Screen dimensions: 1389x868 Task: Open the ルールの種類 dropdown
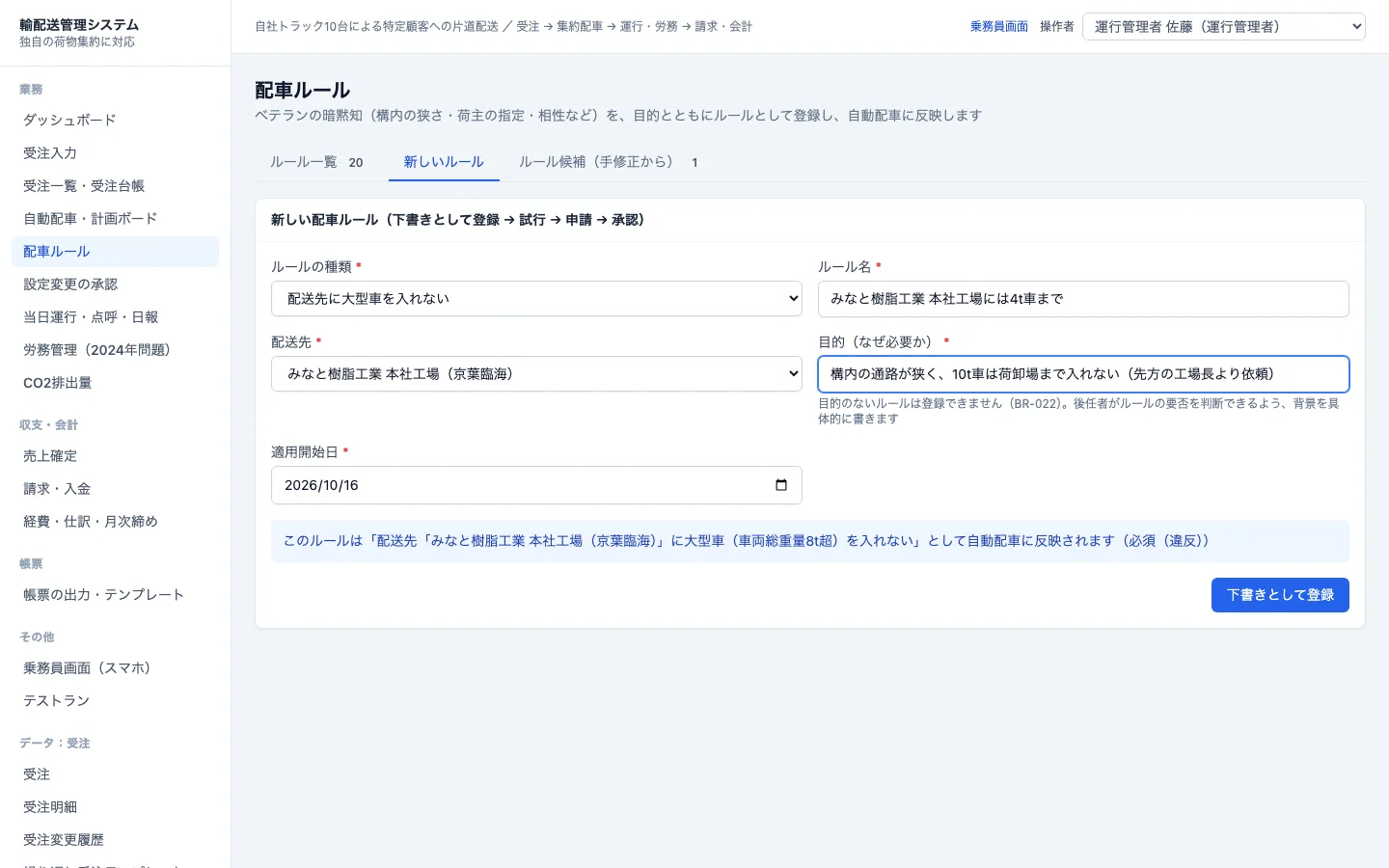pyautogui.click(x=536, y=299)
